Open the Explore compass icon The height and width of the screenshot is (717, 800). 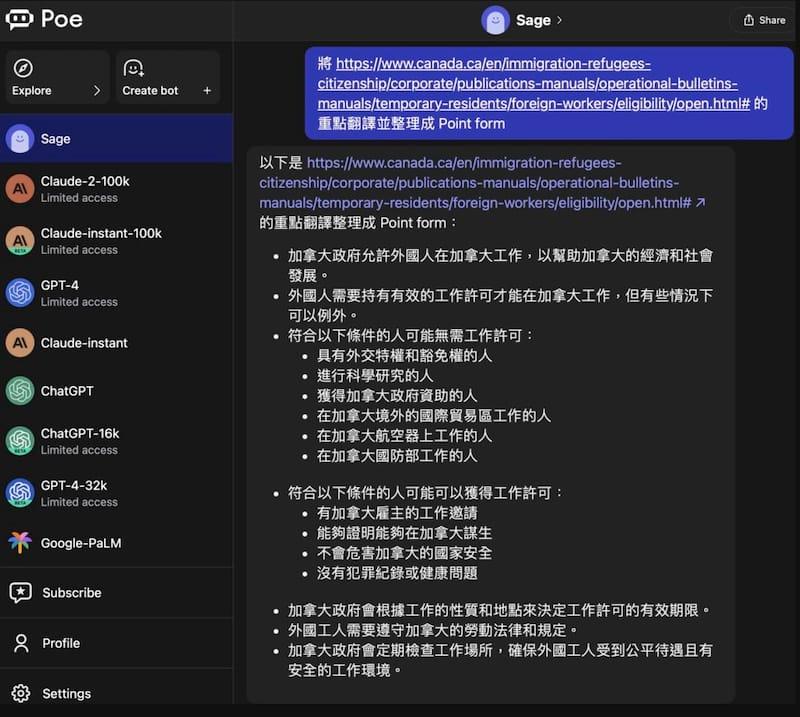point(23,68)
